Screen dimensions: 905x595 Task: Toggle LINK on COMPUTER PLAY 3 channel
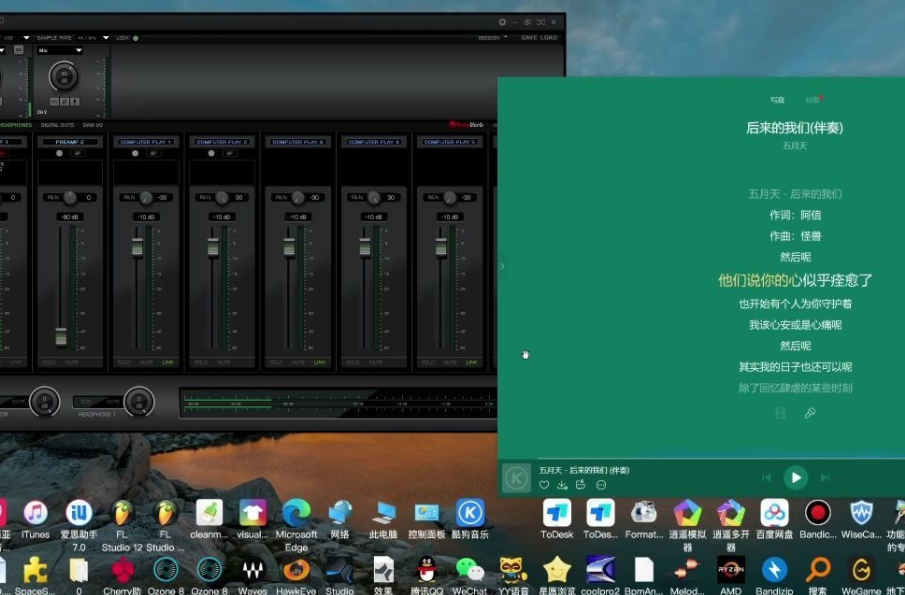pyautogui.click(x=320, y=362)
